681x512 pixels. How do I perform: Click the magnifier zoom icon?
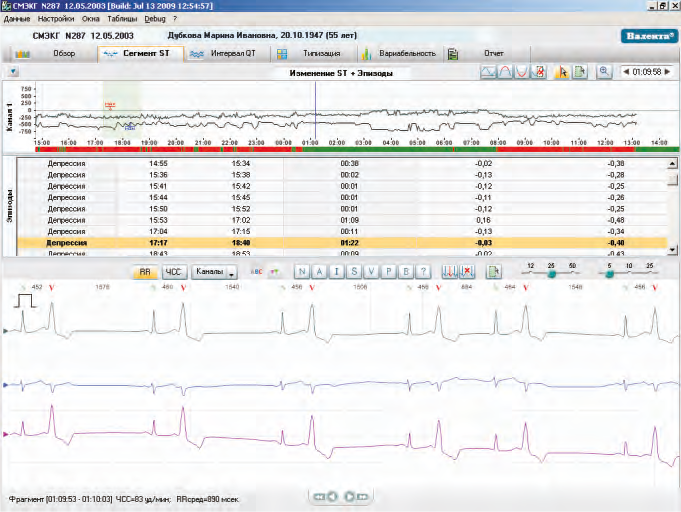coord(605,73)
